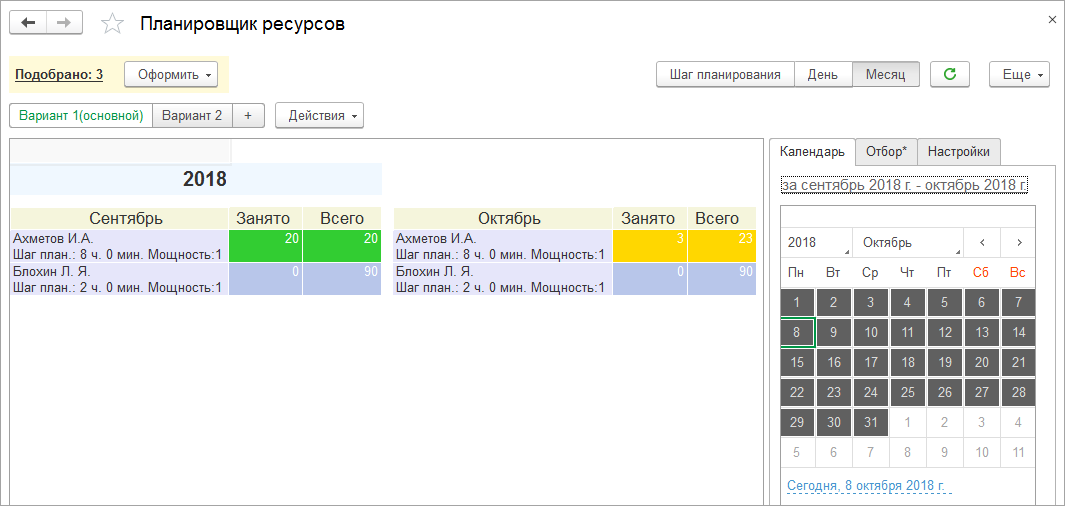The width and height of the screenshot is (1065, 506).
Task: Open the Отбор* tab
Action: click(x=886, y=152)
